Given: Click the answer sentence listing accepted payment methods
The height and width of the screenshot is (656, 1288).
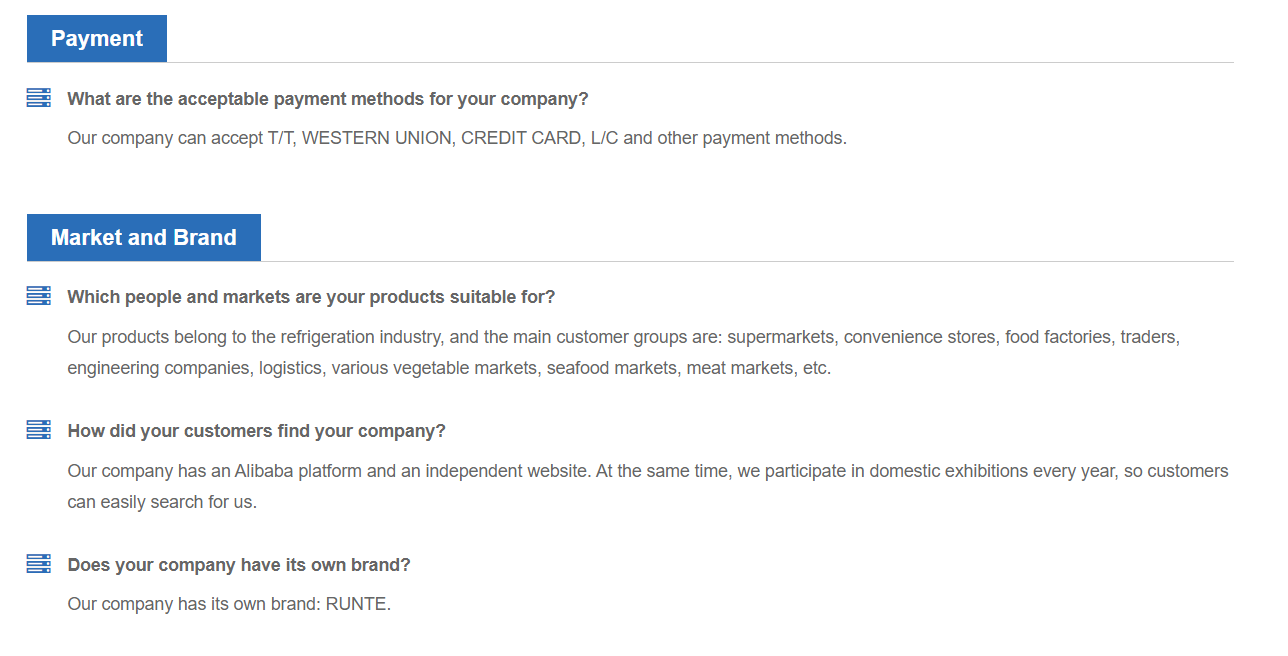Looking at the screenshot, I should (457, 138).
